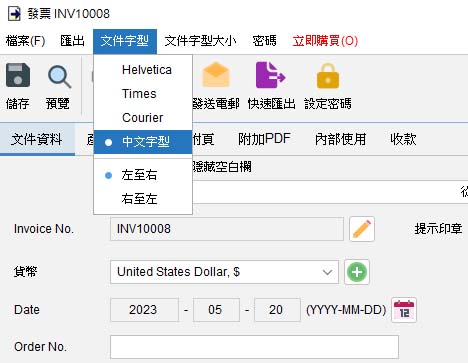
Task: Click the Order No. label
Action: (40, 347)
